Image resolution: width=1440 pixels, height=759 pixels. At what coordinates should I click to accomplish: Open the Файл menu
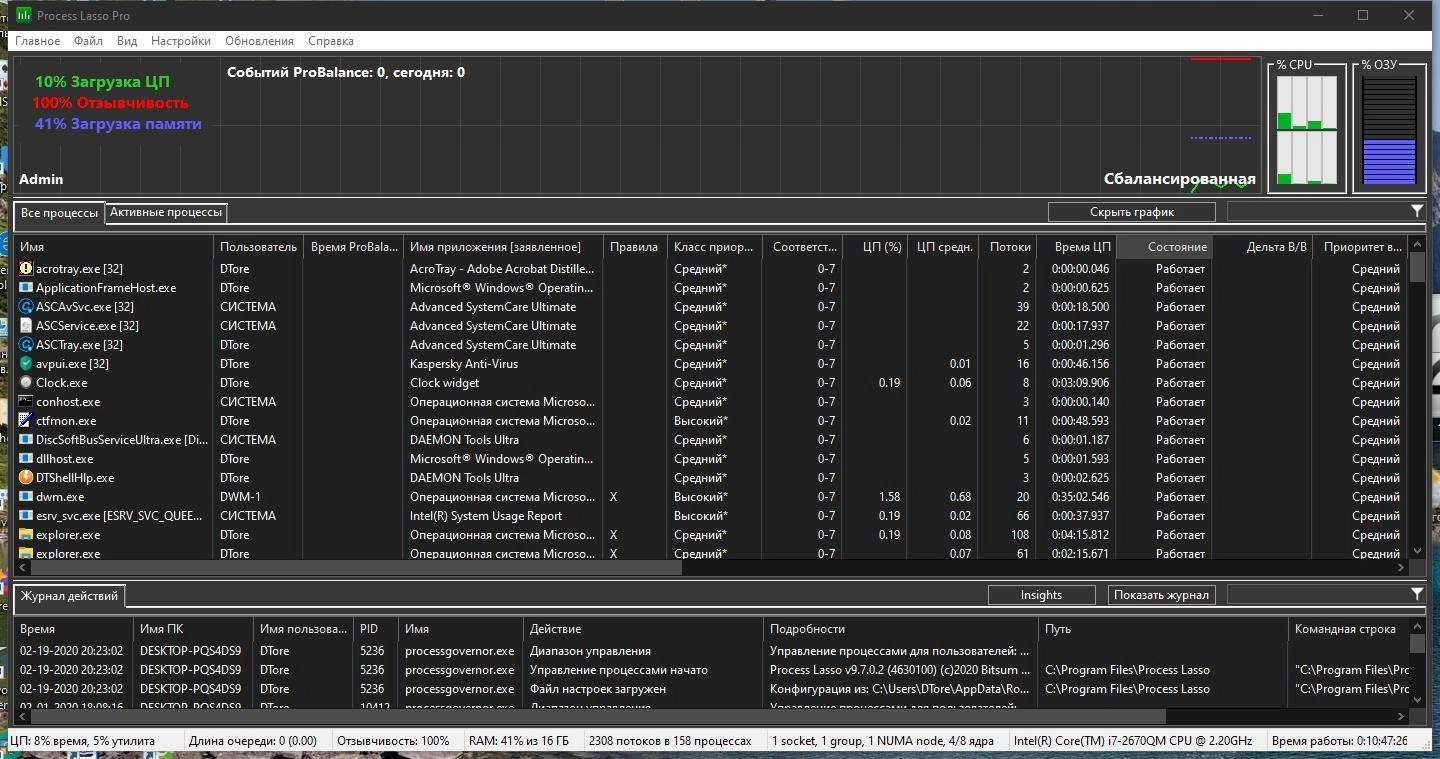88,41
